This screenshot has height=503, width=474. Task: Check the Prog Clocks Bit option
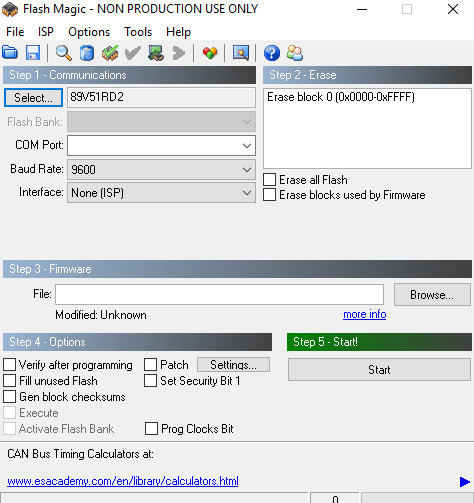click(151, 429)
